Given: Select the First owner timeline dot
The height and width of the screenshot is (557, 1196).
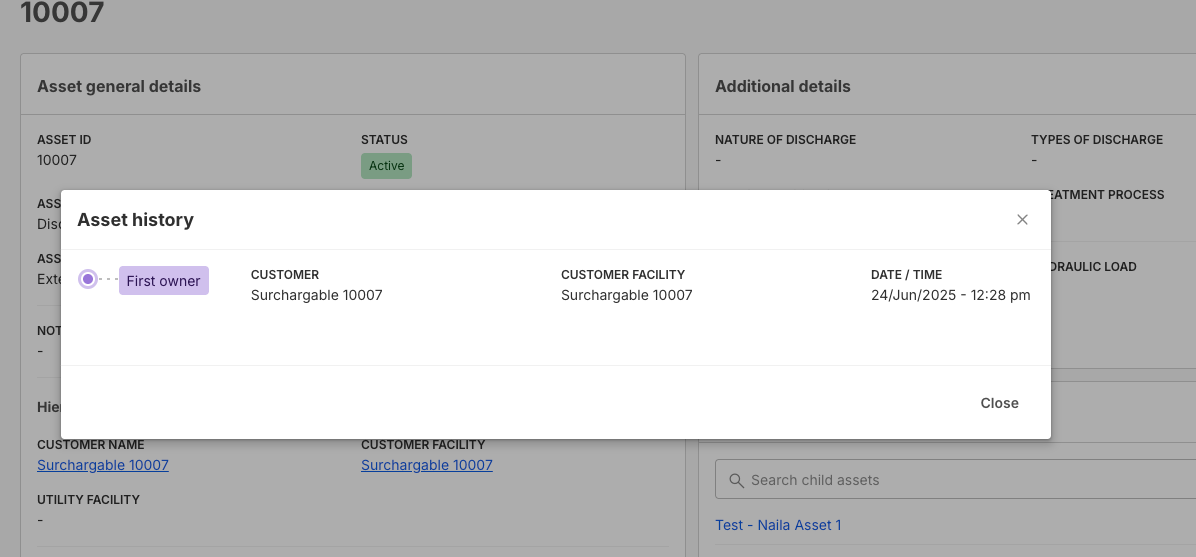Looking at the screenshot, I should 88,280.
